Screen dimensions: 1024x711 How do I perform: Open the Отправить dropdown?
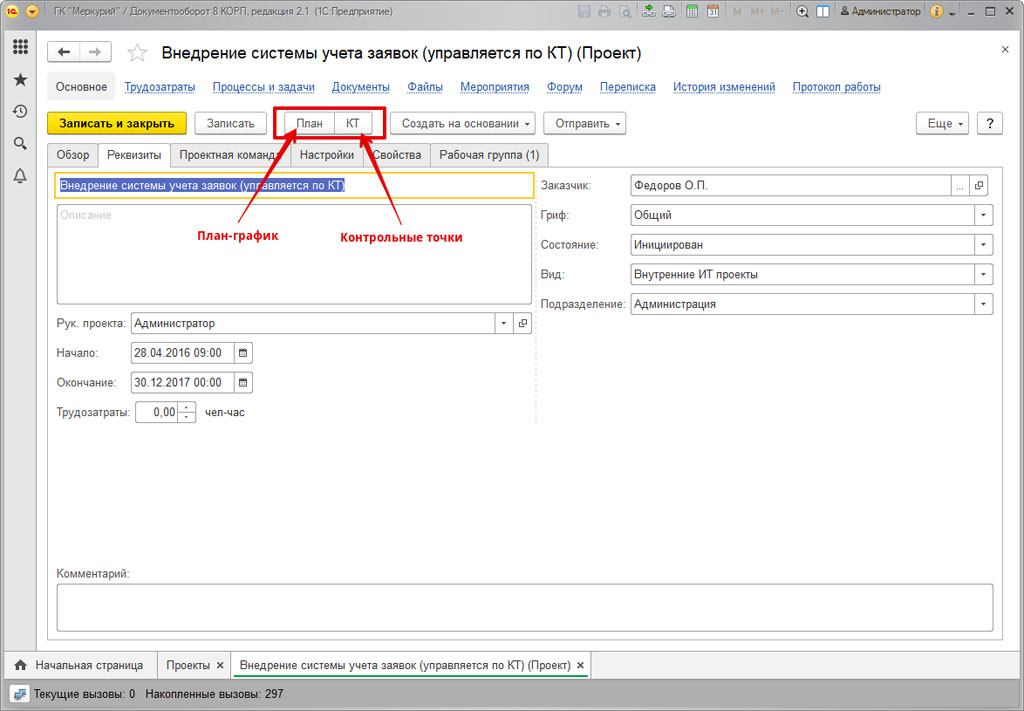[584, 123]
